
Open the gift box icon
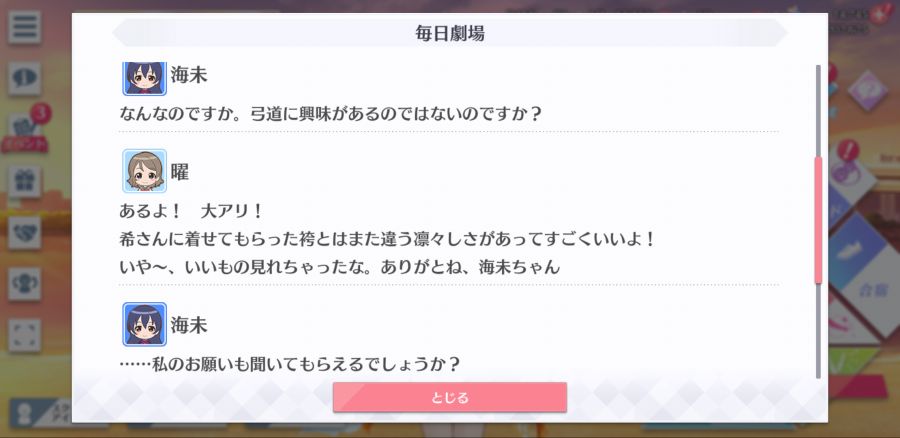[x=24, y=181]
